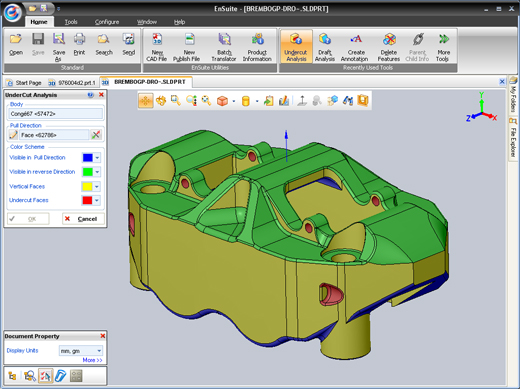
Task: Open Product Information tool
Action: tap(257, 47)
